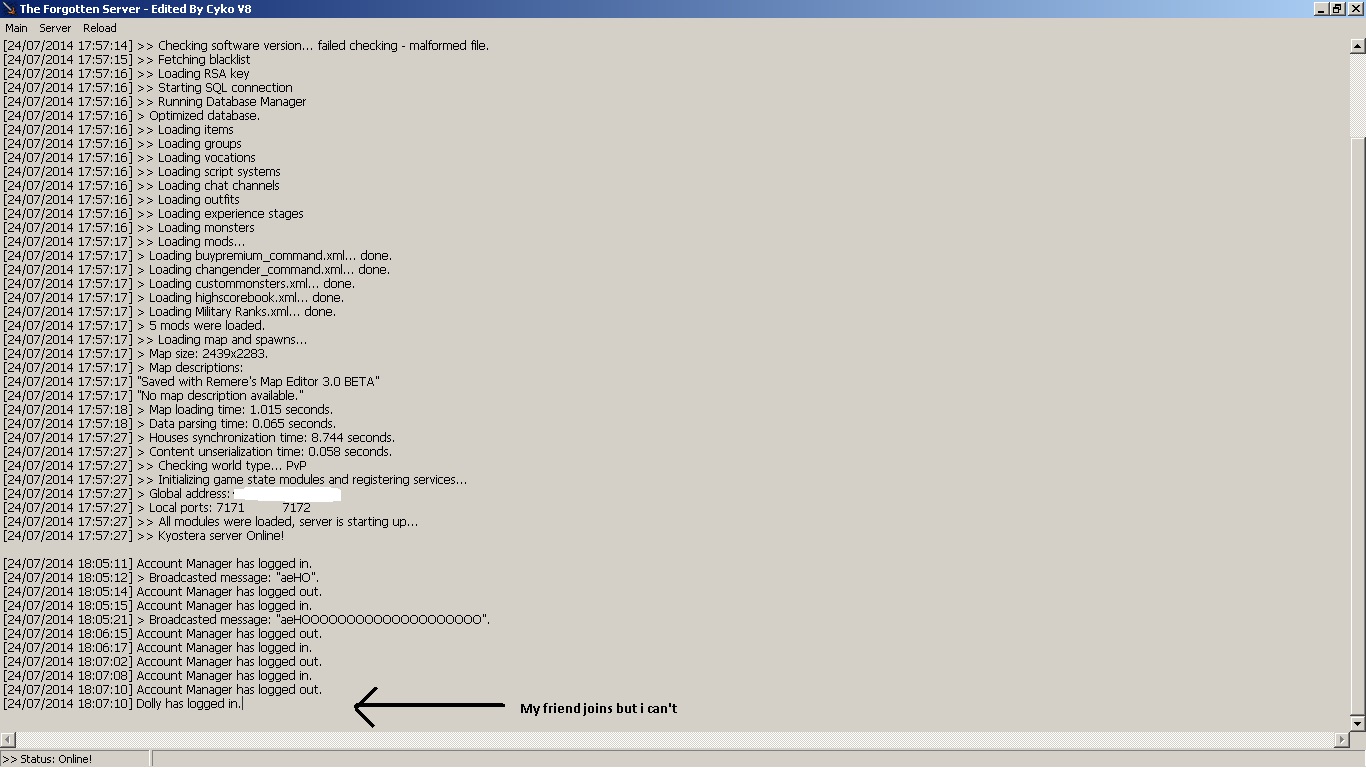
Task: Click the Forgotten Server title bar icon
Action: point(9,9)
